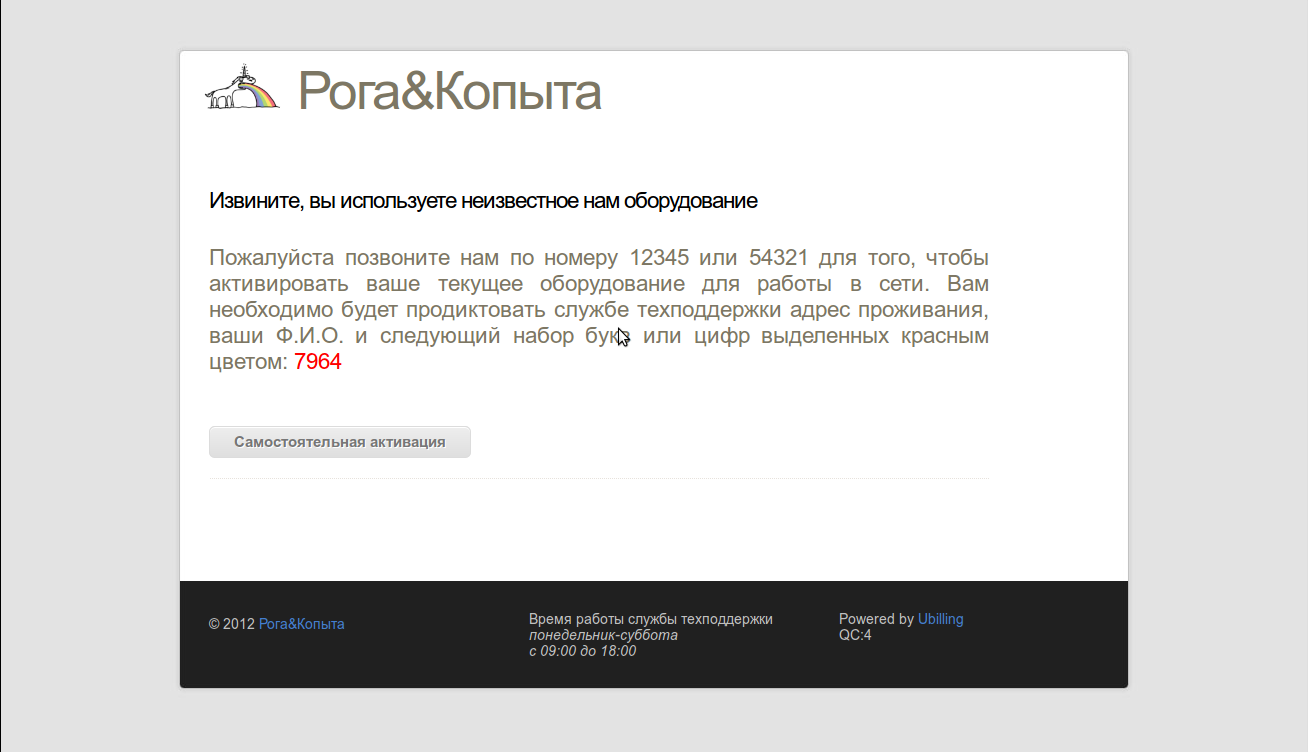Image resolution: width=1308 pixels, height=752 pixels.
Task: Click the Время работы службы техподдержки text
Action: pyautogui.click(x=650, y=619)
